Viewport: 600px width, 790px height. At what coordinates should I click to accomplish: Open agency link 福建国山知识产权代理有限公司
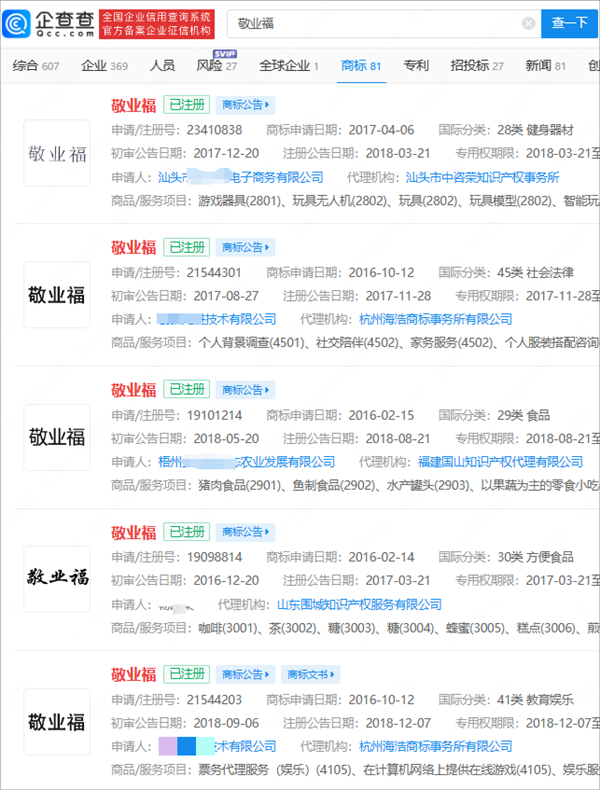500,462
